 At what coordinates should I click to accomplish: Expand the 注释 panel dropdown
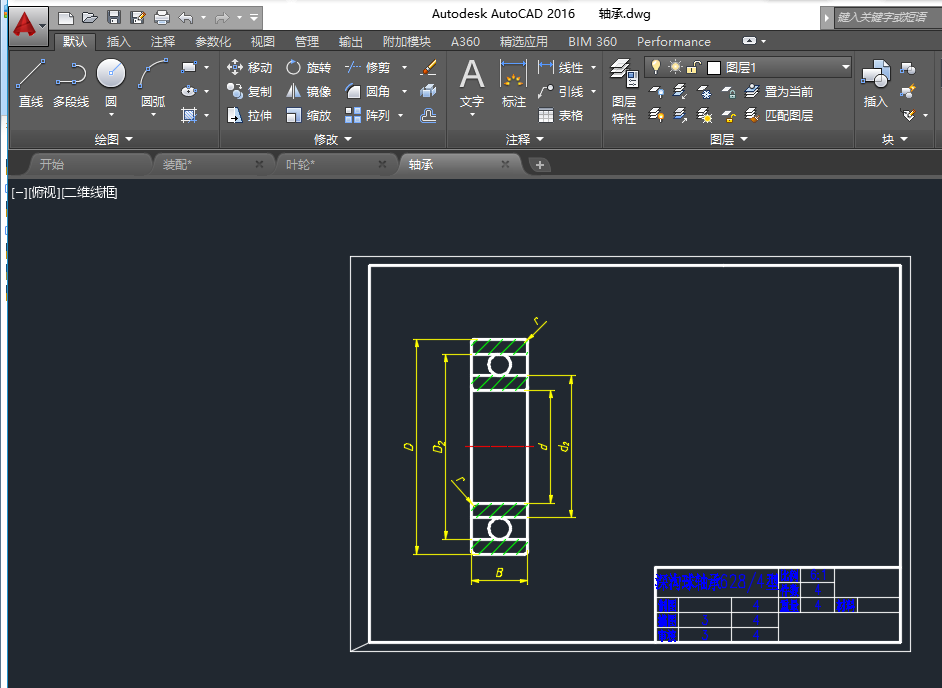tap(524, 139)
